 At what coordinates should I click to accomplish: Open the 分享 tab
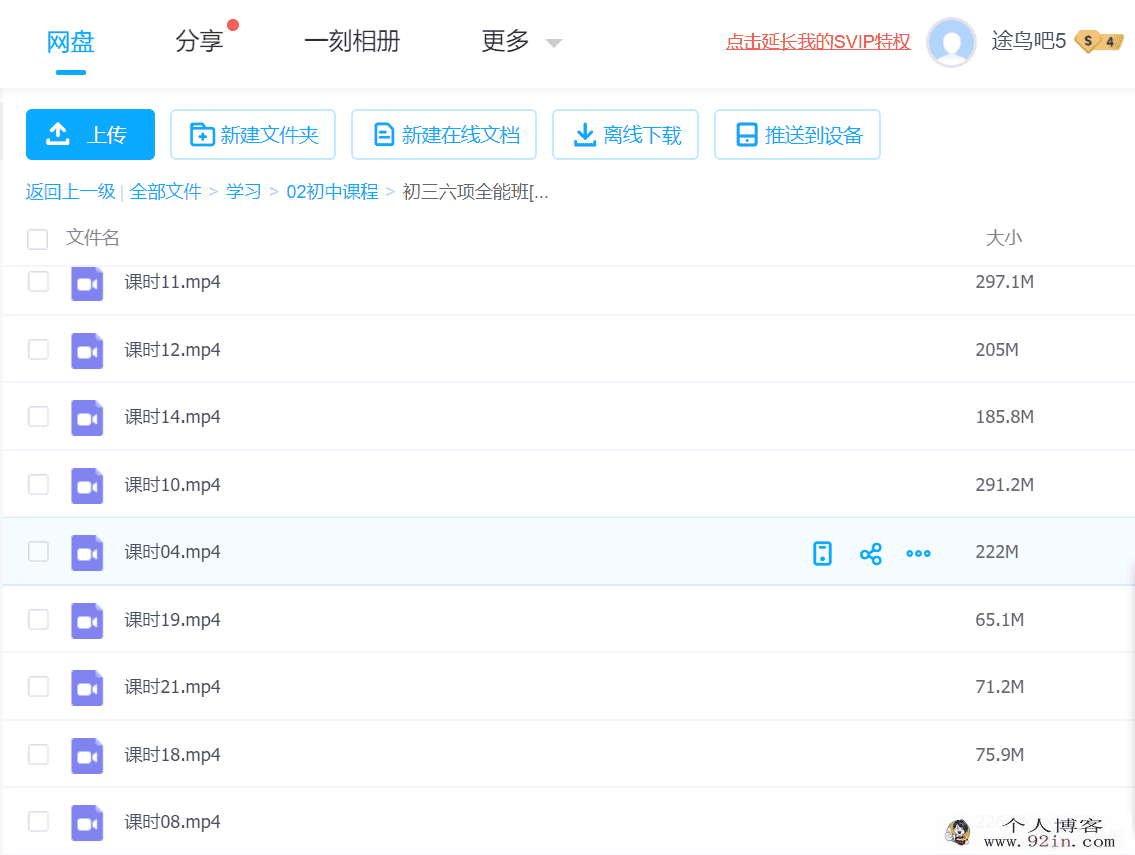pyautogui.click(x=199, y=41)
